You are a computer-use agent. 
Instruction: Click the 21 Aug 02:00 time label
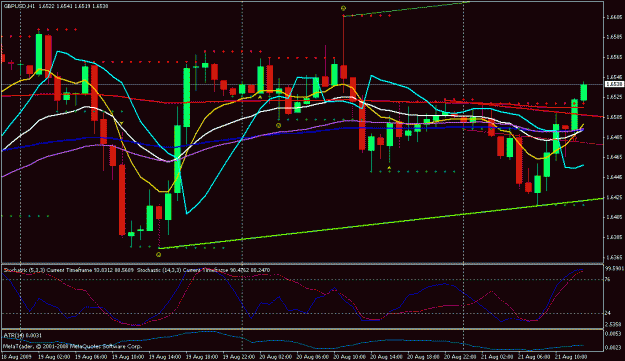tap(497, 356)
